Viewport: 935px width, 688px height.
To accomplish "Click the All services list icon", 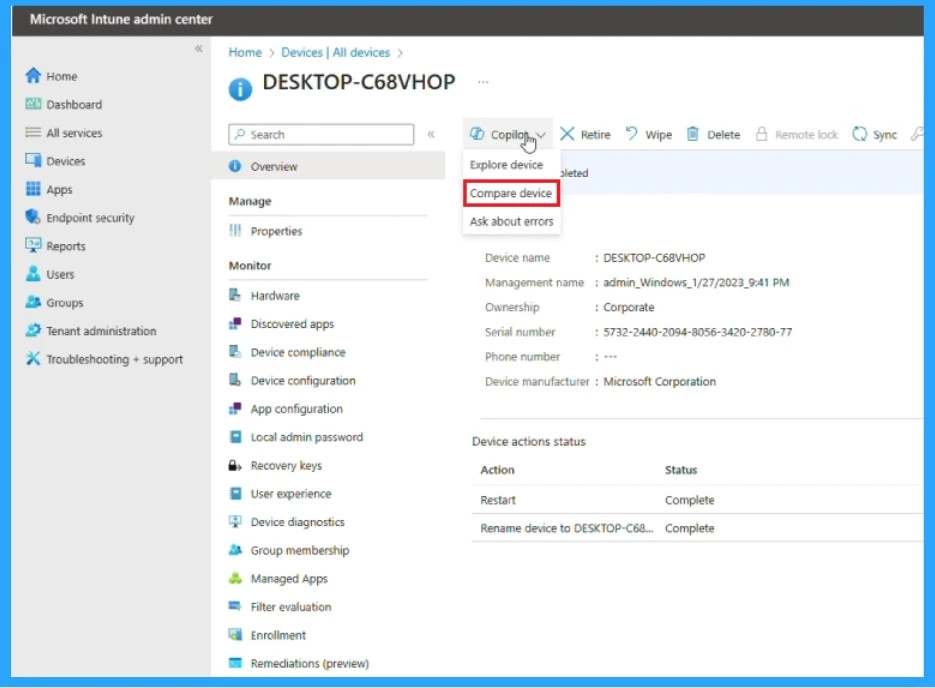I will [x=33, y=132].
